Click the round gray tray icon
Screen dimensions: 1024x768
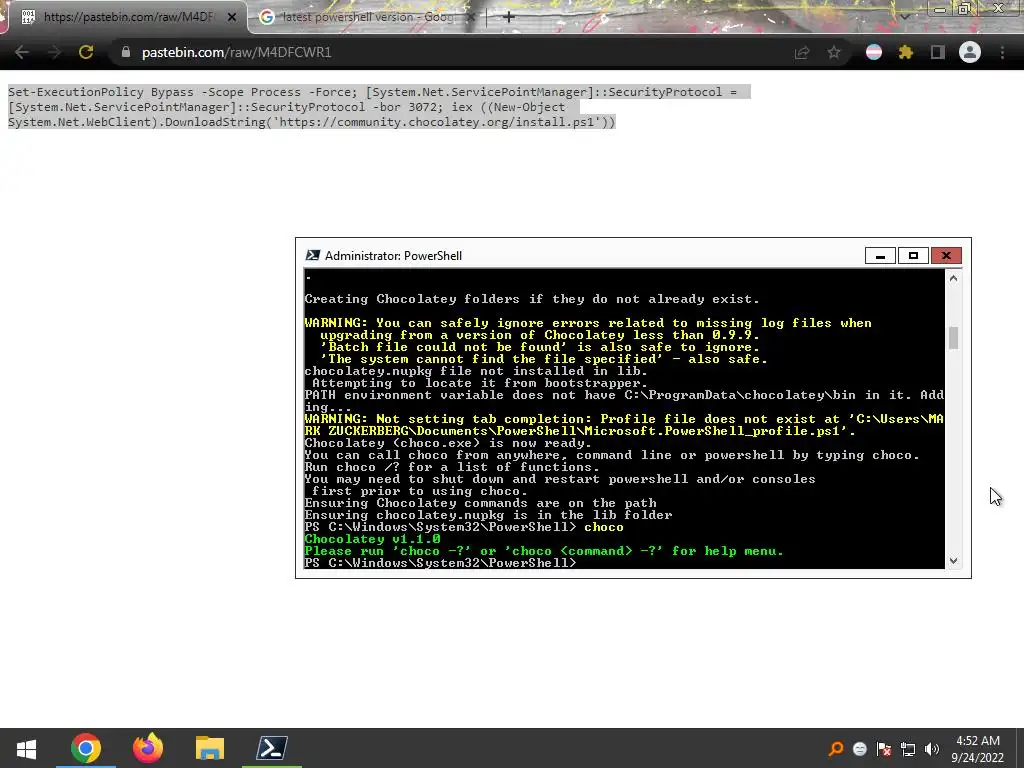click(860, 749)
